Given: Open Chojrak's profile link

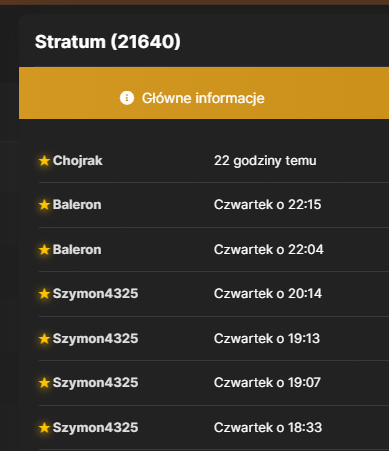Looking at the screenshot, I should [x=77, y=161].
